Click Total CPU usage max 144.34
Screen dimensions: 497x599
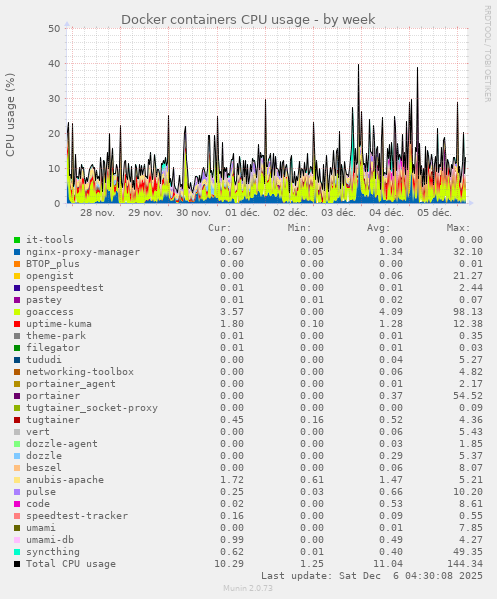(465, 564)
